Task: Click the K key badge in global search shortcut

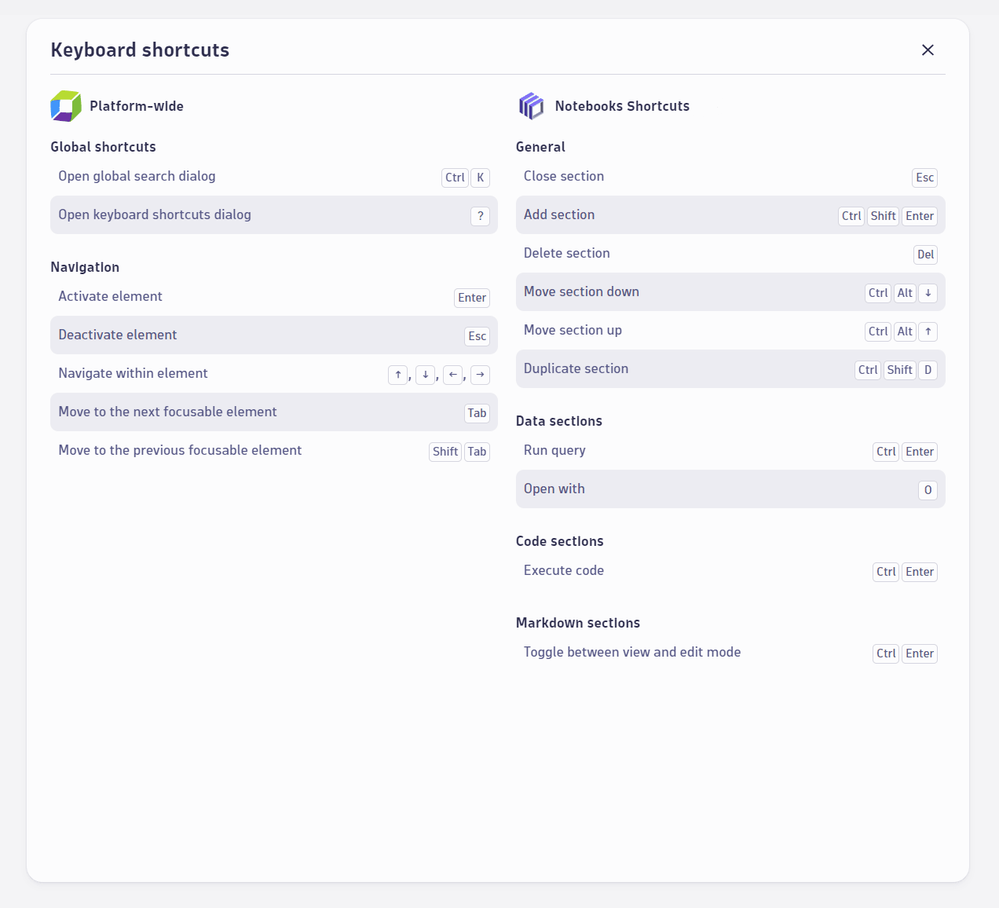Action: point(480,178)
